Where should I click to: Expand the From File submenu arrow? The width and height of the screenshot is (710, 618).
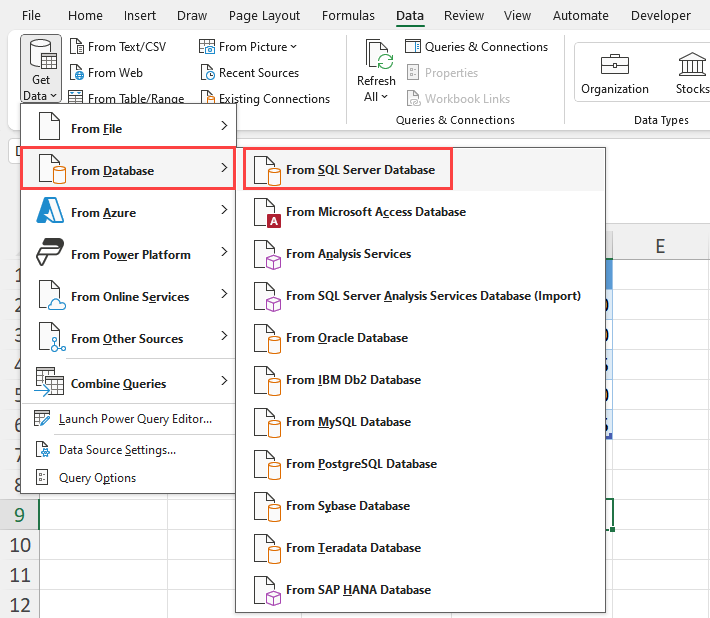(224, 125)
